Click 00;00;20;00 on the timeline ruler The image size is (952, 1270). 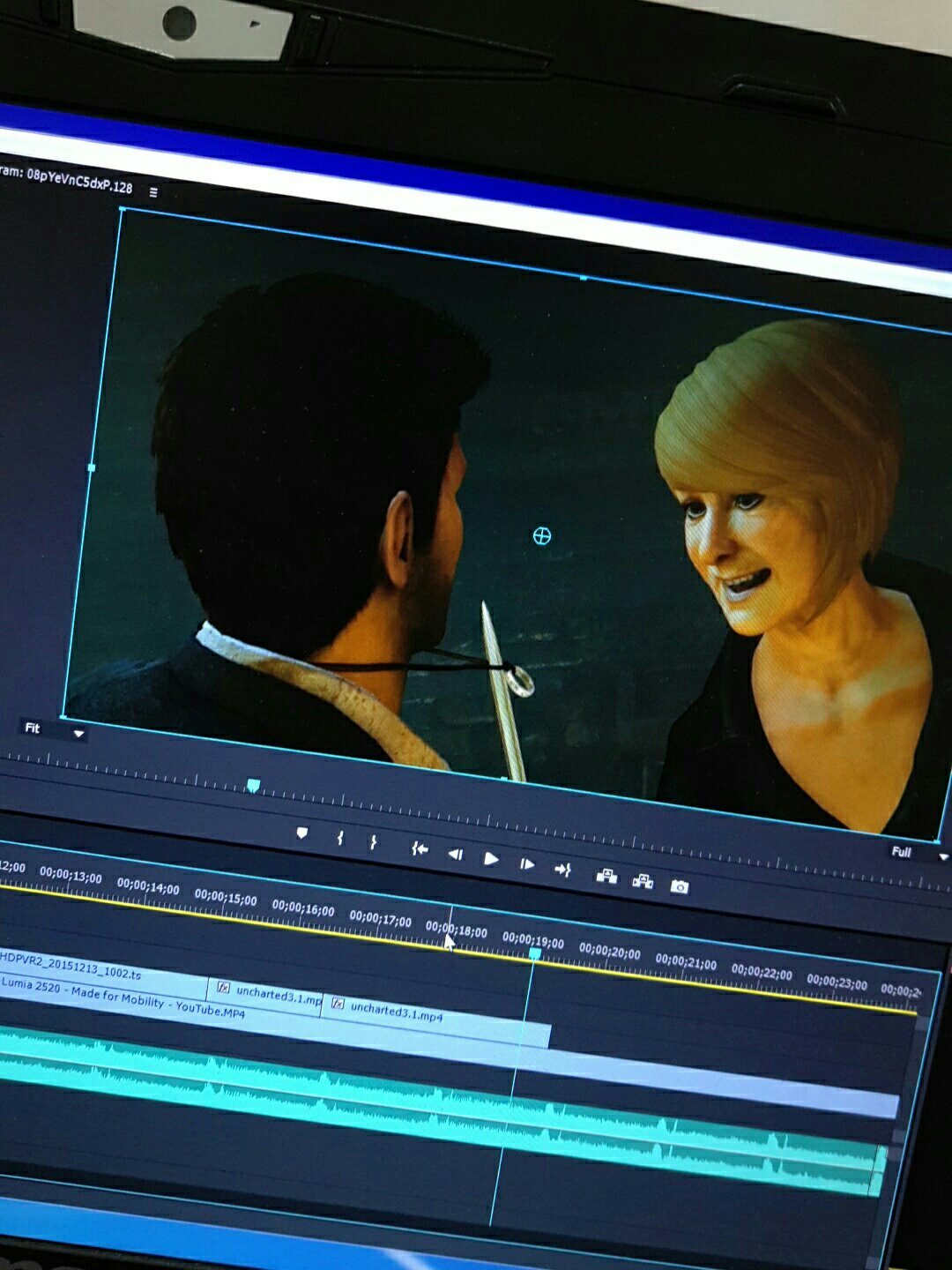click(610, 951)
